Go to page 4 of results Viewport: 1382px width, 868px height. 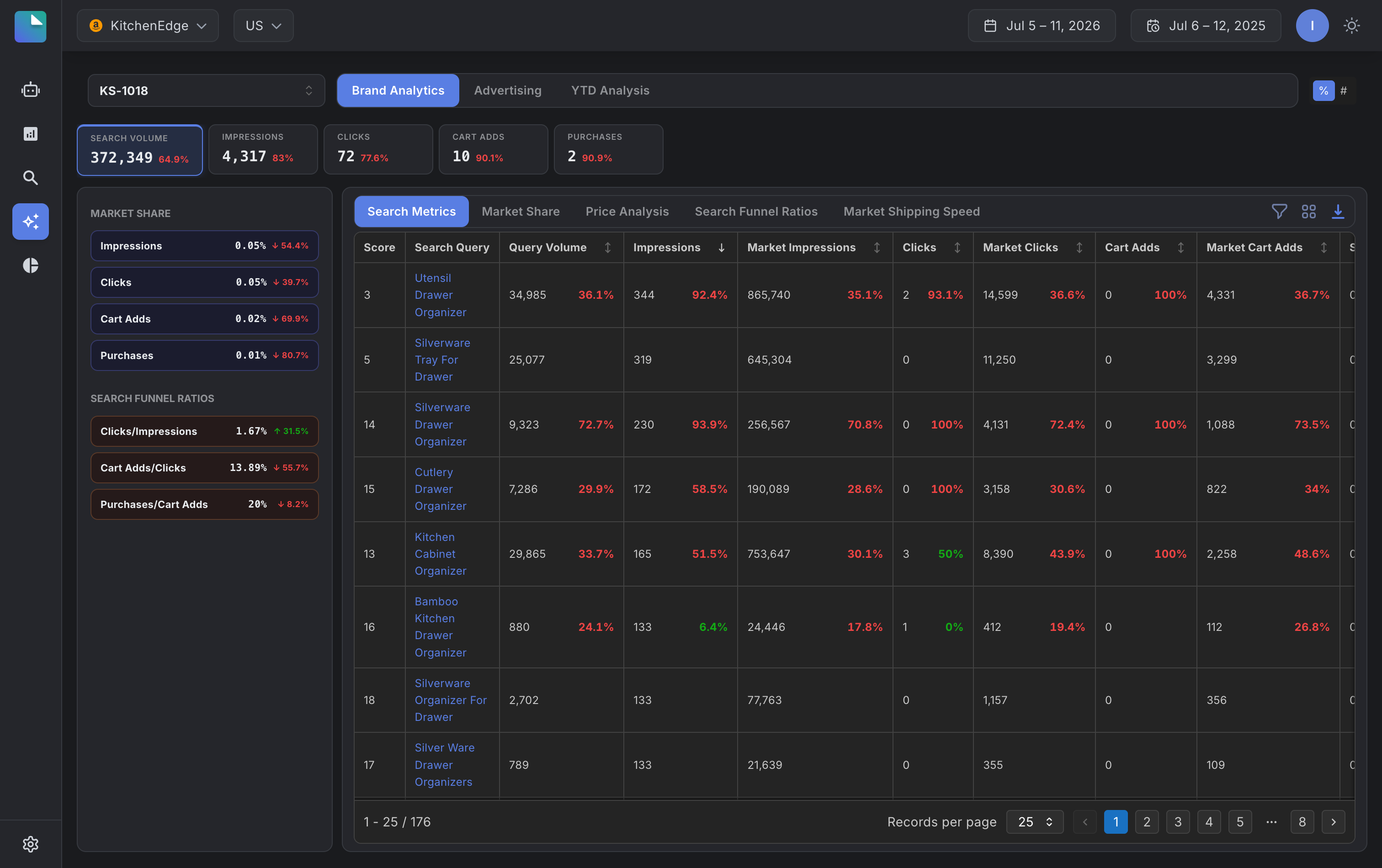[1209, 821]
